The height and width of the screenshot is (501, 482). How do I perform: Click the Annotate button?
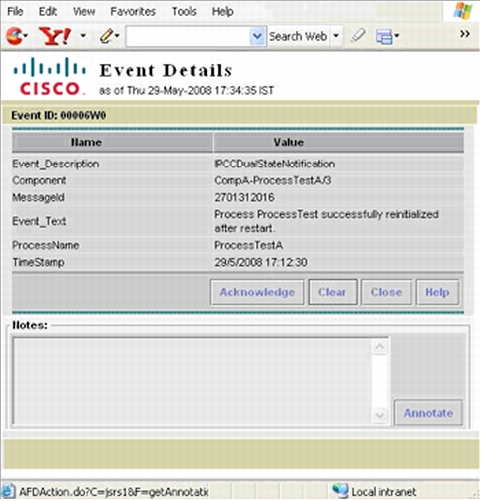428,413
